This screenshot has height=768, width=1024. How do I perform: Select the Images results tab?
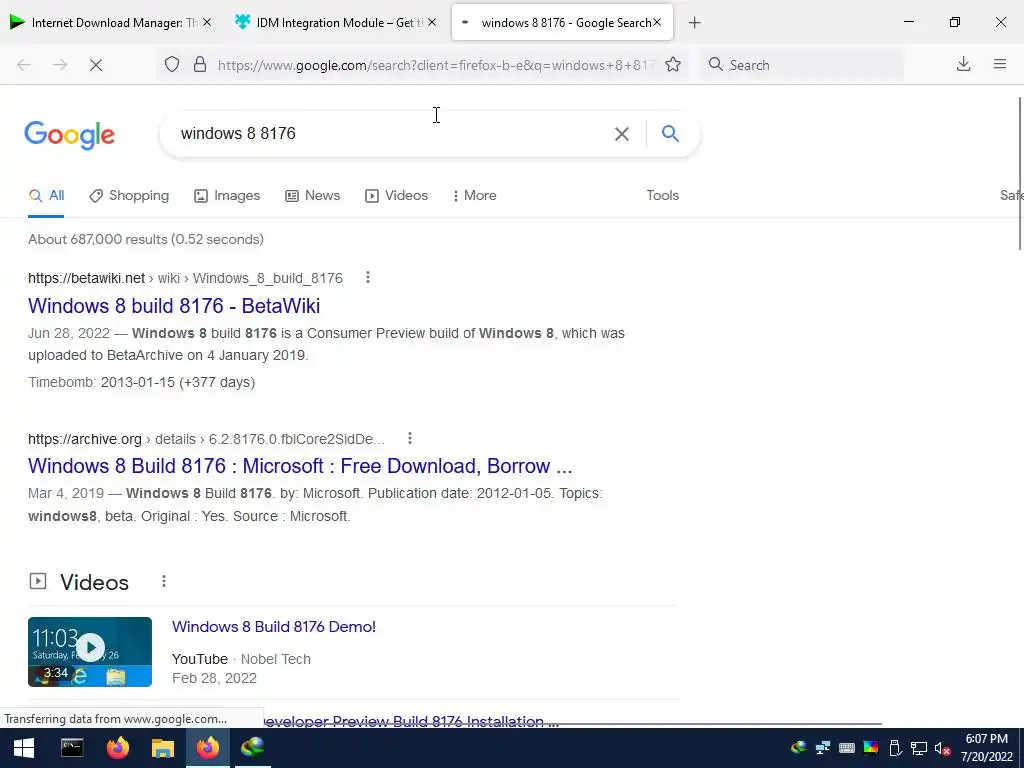coord(227,195)
